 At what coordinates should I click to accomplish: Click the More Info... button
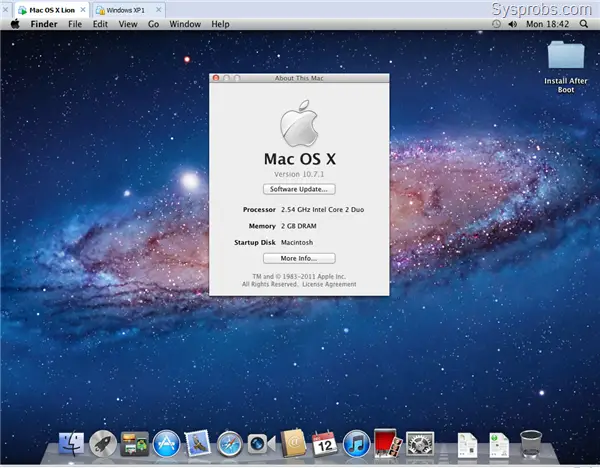(299, 258)
